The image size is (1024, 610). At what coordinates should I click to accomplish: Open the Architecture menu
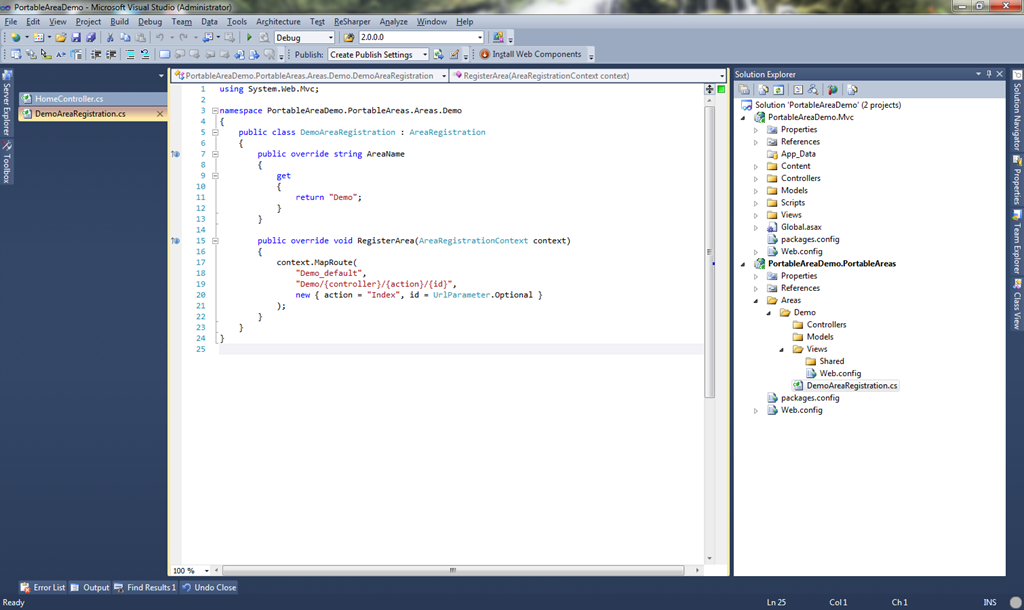point(278,22)
